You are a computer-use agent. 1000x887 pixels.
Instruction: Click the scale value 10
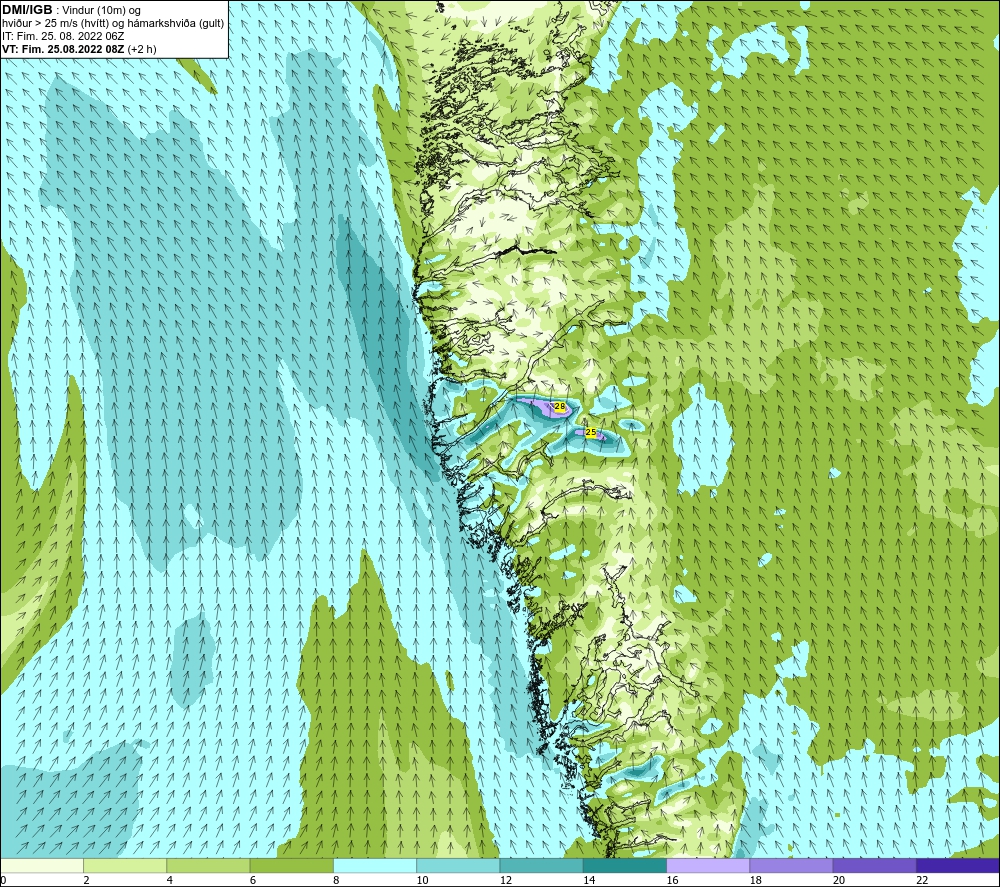point(422,880)
